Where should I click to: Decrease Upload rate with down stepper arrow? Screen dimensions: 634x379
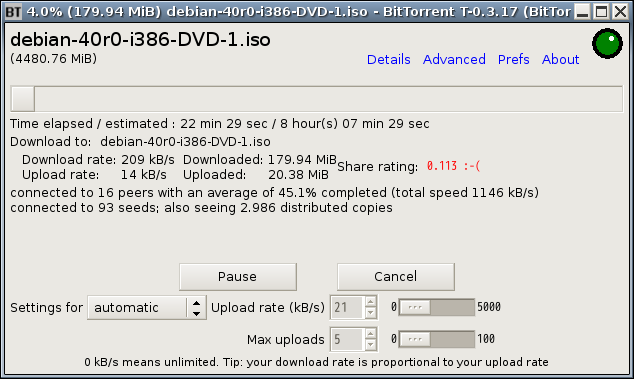coord(370,313)
